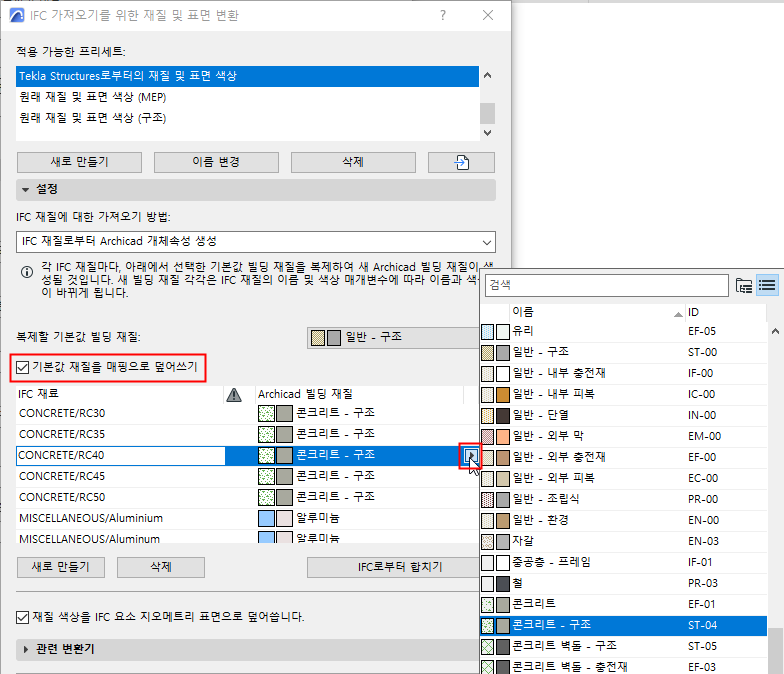This screenshot has height=674, width=784.
Task: Select CONCRETE/RC30 mapping row
Action: (x=248, y=414)
